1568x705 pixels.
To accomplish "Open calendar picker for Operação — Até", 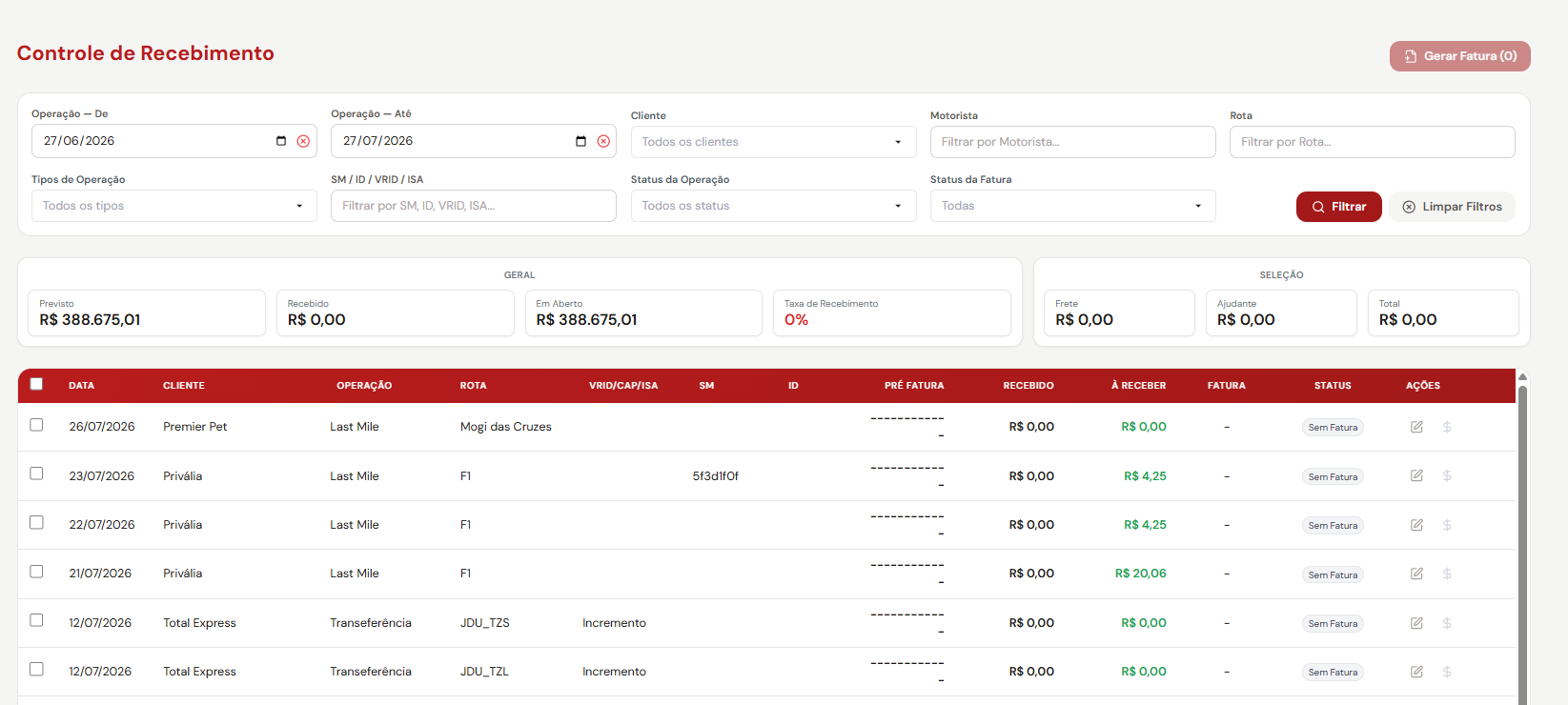I will point(580,141).
